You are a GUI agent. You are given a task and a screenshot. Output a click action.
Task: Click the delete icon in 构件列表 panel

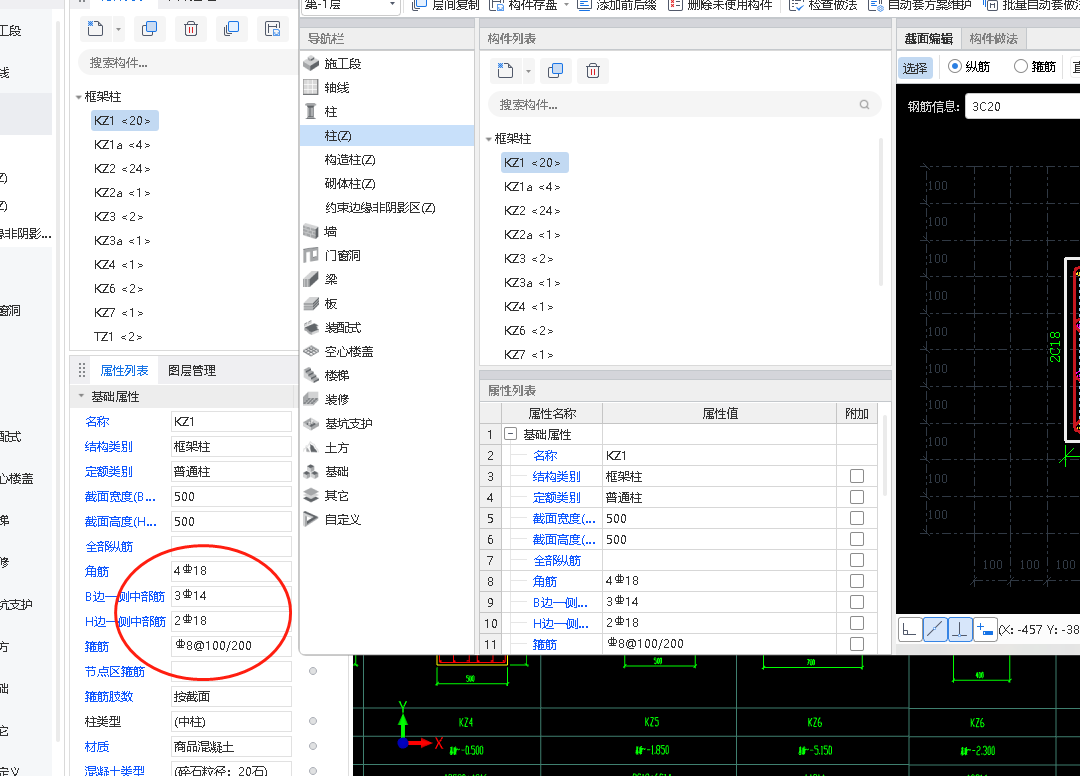(x=593, y=70)
